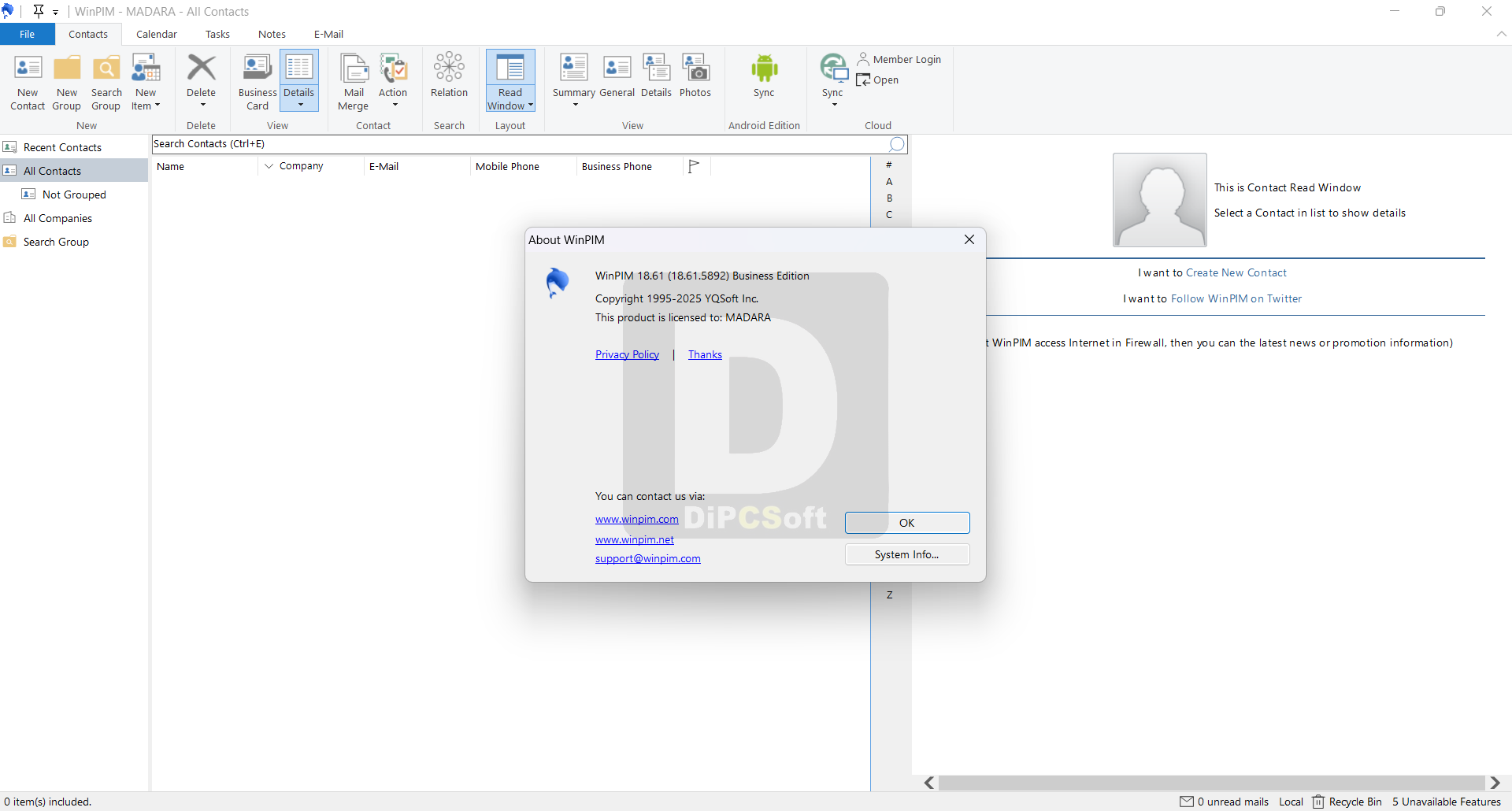Click the Cloud Open icon
1512x811 pixels.
[x=863, y=80]
